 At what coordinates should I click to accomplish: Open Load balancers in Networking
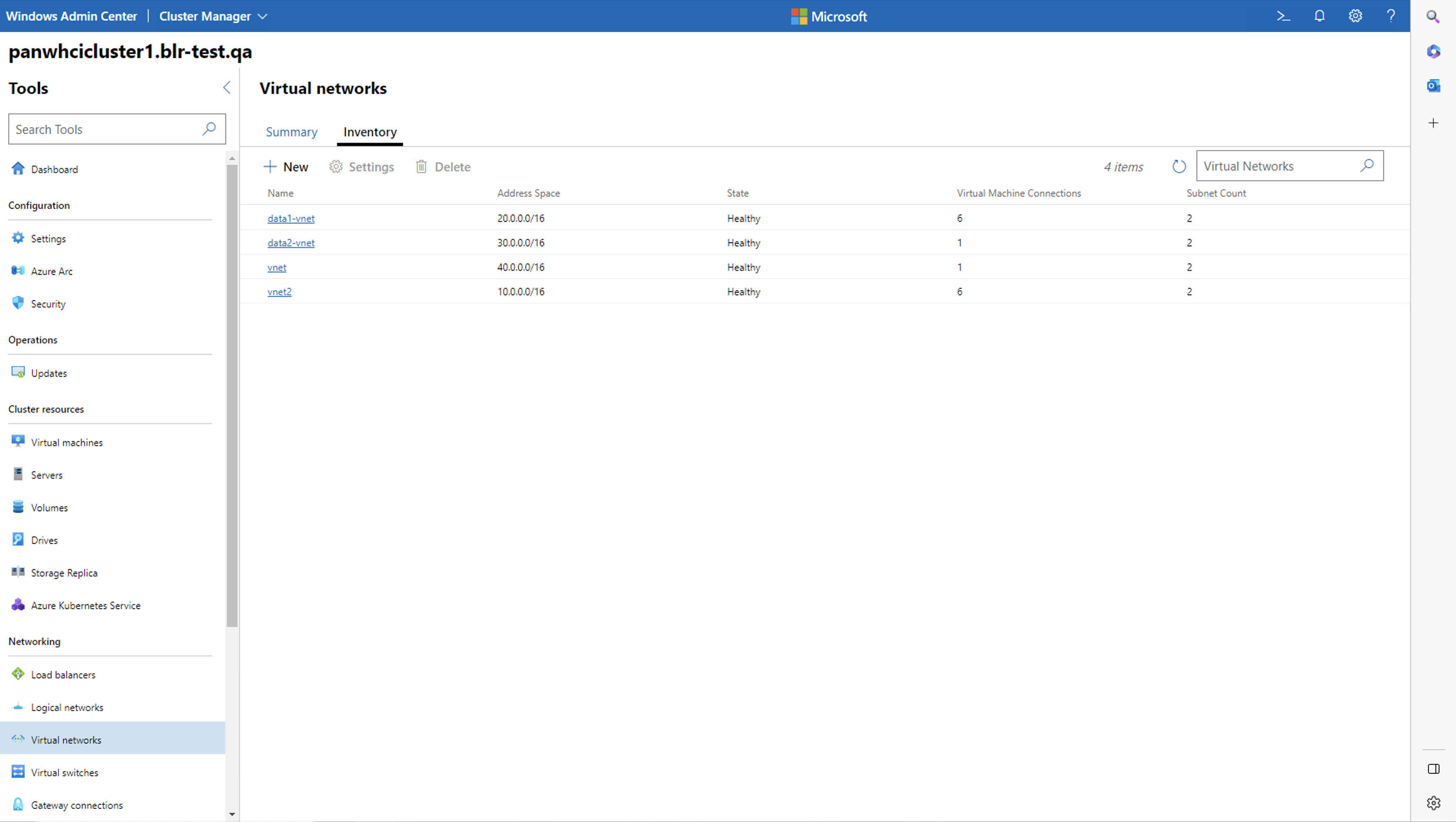tap(63, 674)
